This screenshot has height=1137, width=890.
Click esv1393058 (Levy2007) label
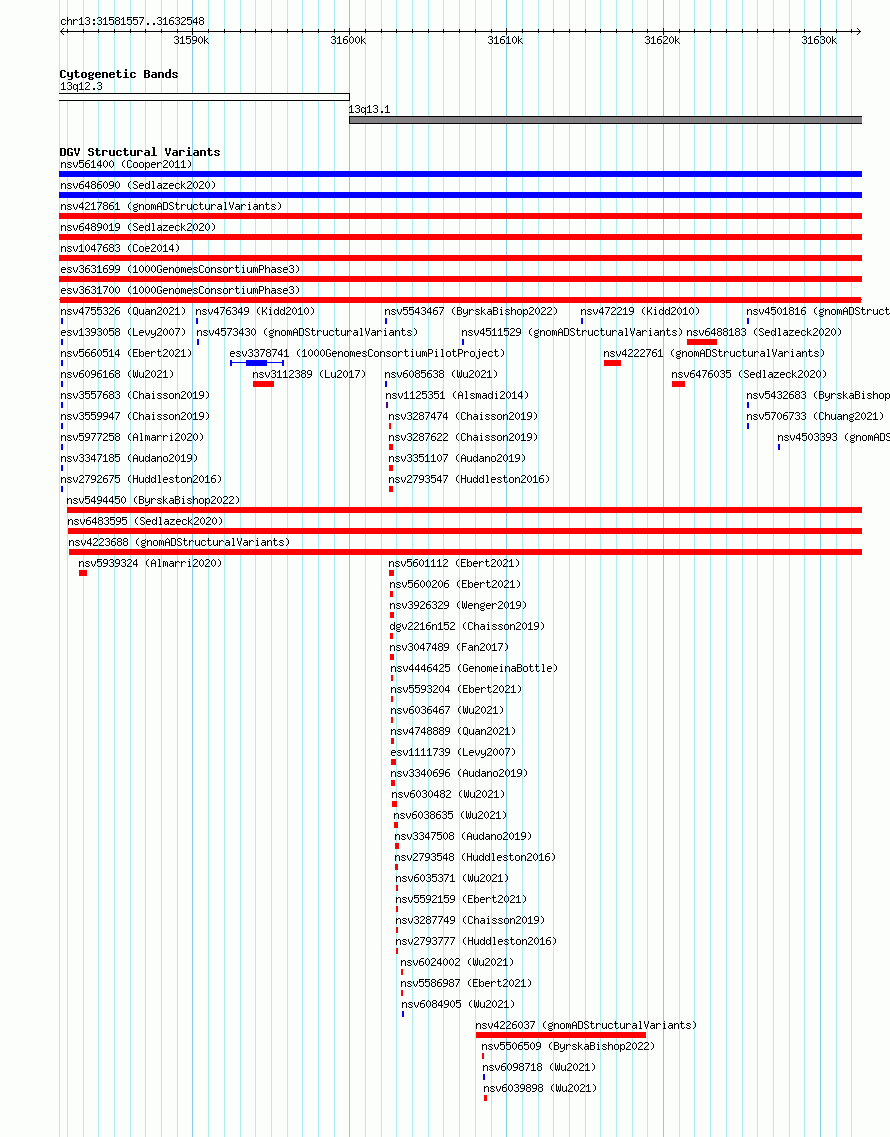(x=123, y=332)
